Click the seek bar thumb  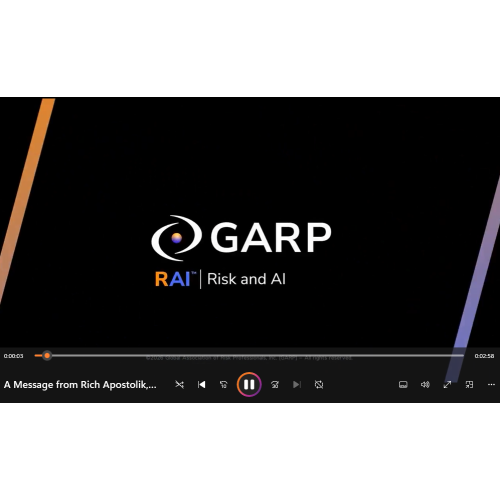coord(47,356)
